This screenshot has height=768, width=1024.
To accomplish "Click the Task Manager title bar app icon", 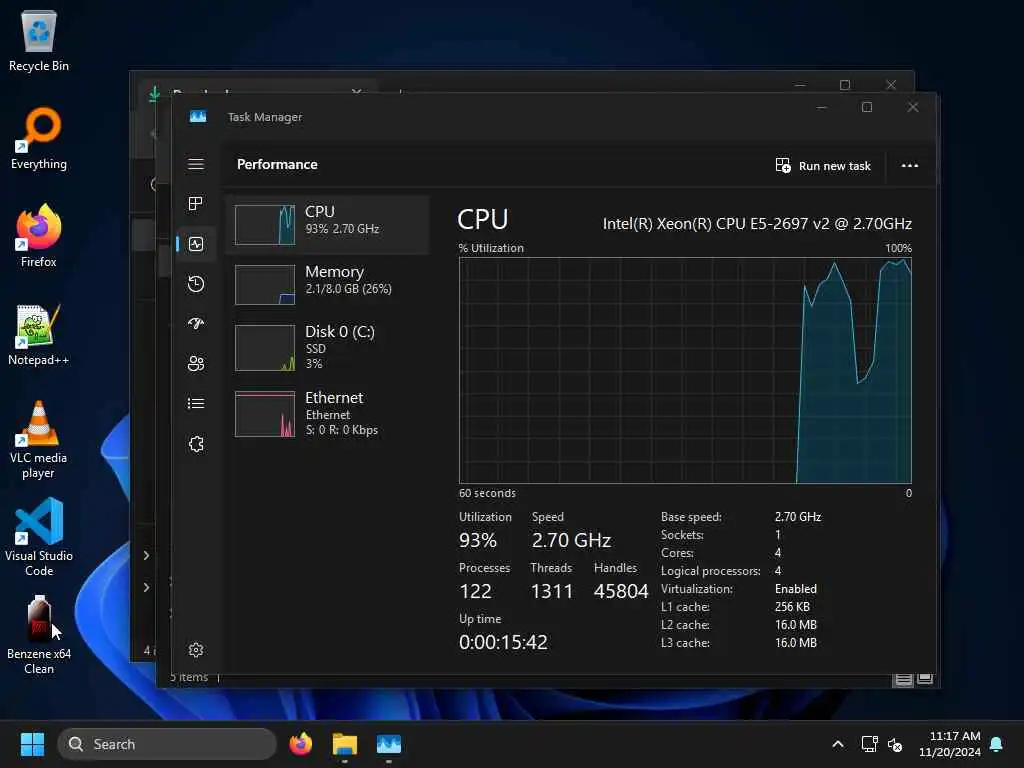I will 198,116.
